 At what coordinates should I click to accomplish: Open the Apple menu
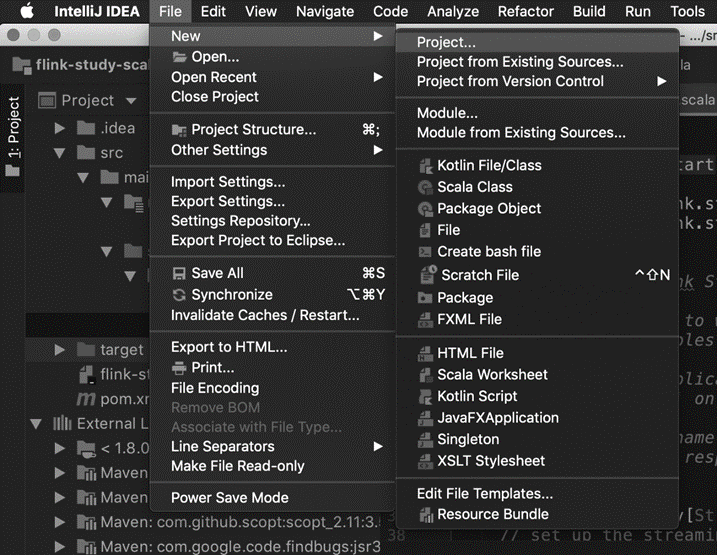[27, 11]
